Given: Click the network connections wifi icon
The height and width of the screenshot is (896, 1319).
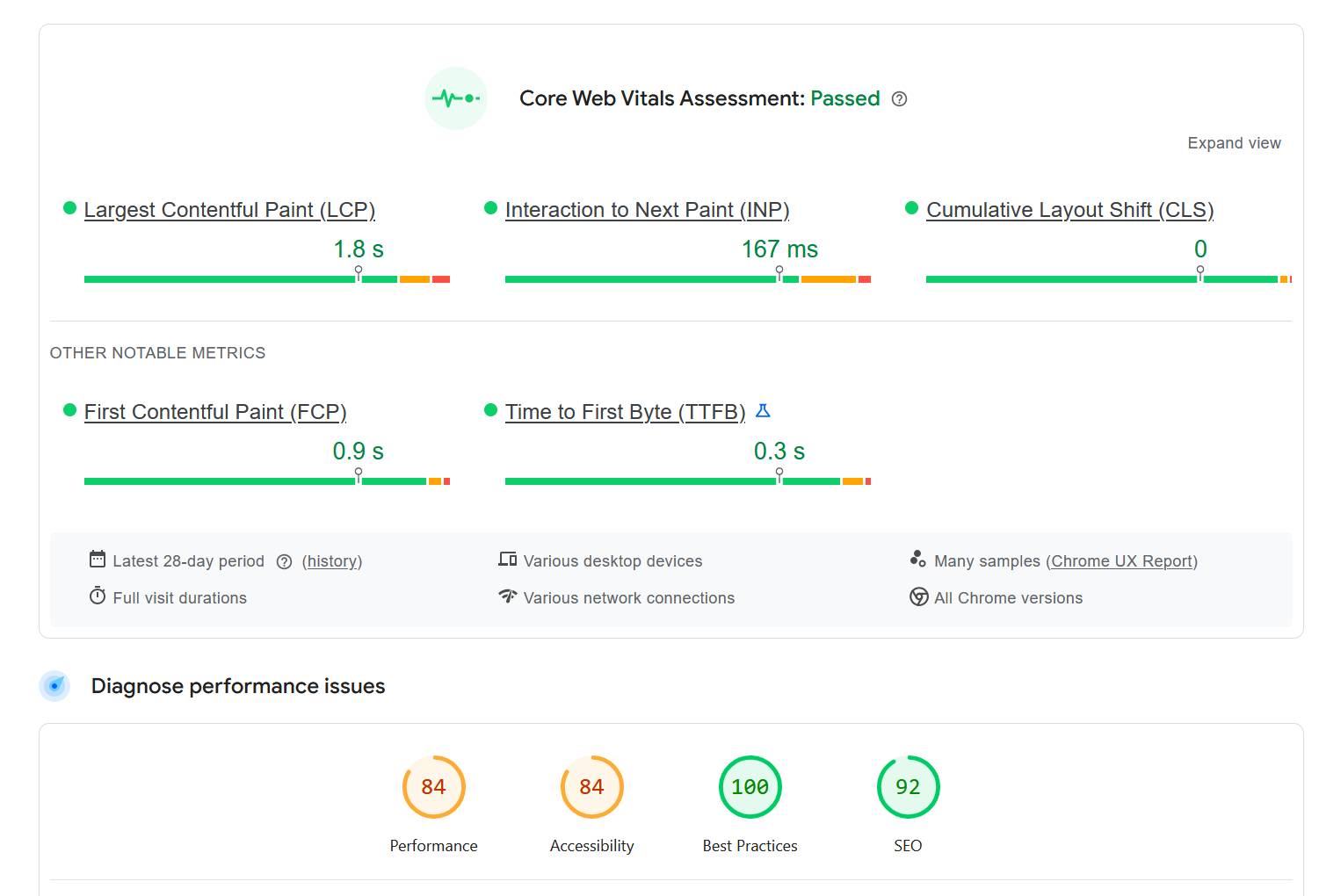Looking at the screenshot, I should pyautogui.click(x=508, y=596).
